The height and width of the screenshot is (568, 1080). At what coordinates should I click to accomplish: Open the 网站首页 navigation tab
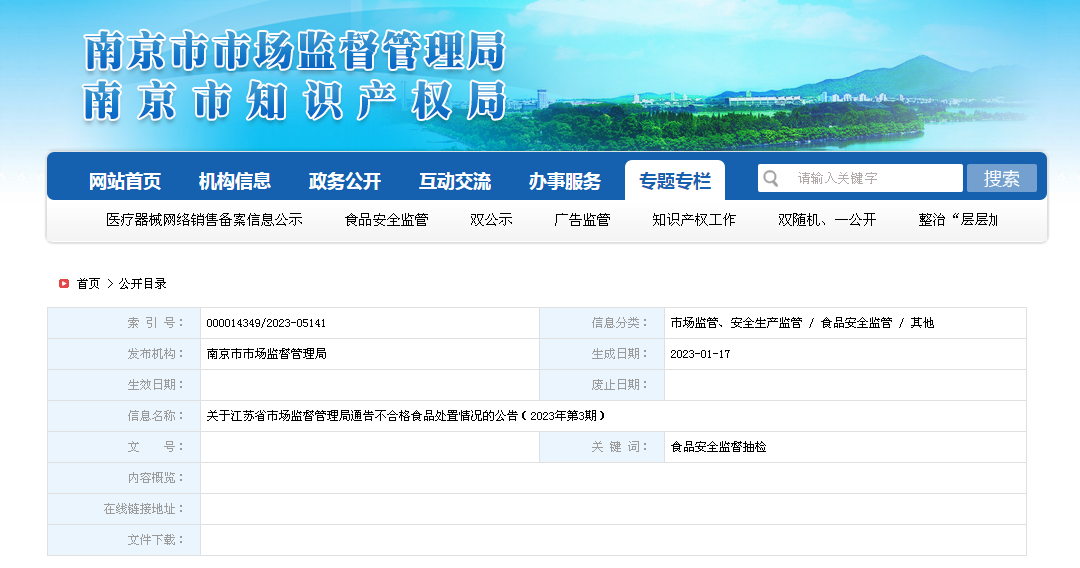125,181
